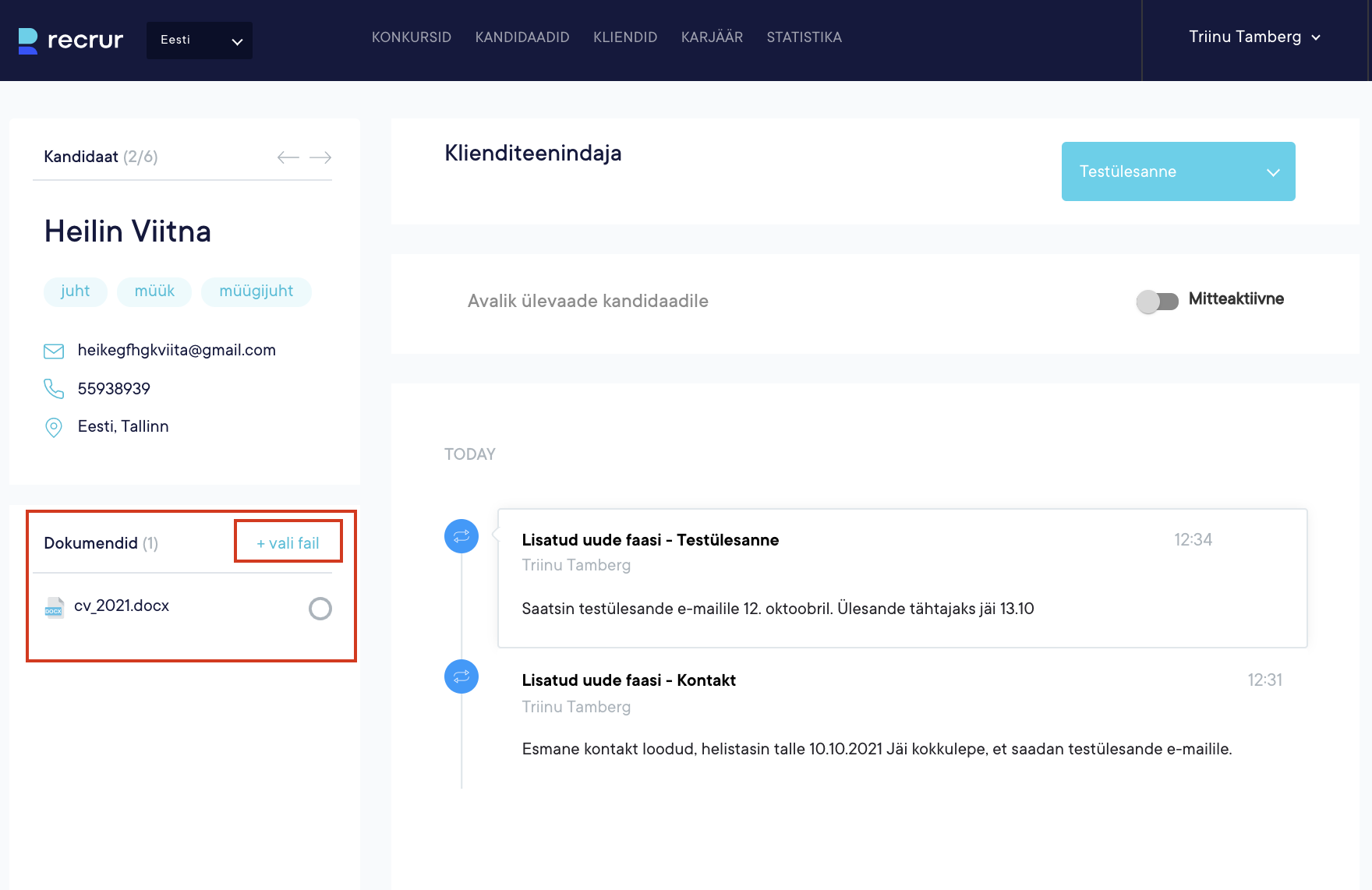Viewport: 1372px width, 890px height.
Task: Click the location pin icon
Action: pyautogui.click(x=54, y=427)
